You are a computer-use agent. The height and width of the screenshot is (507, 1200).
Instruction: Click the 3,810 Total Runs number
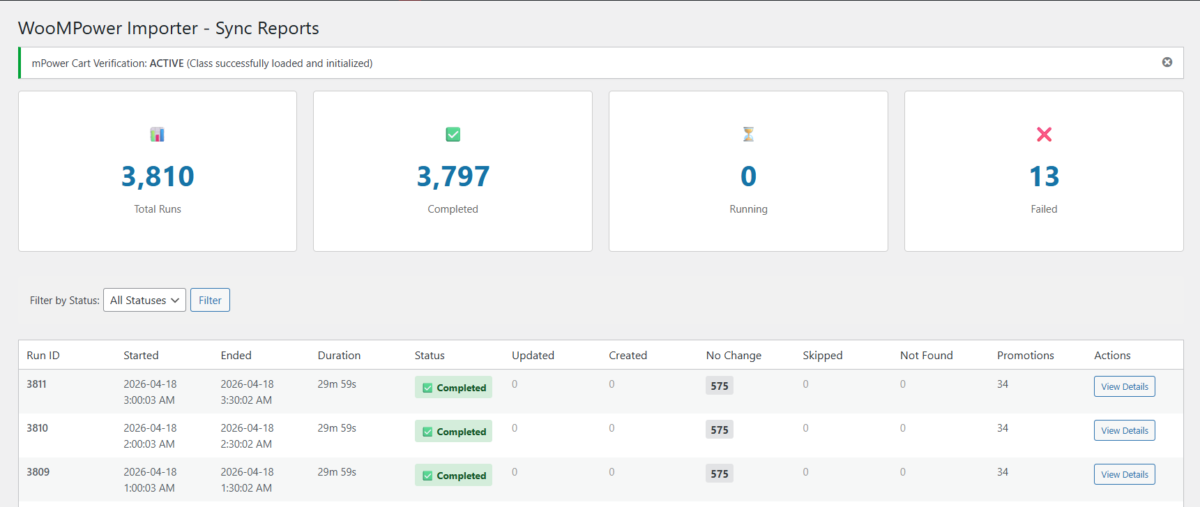157,176
